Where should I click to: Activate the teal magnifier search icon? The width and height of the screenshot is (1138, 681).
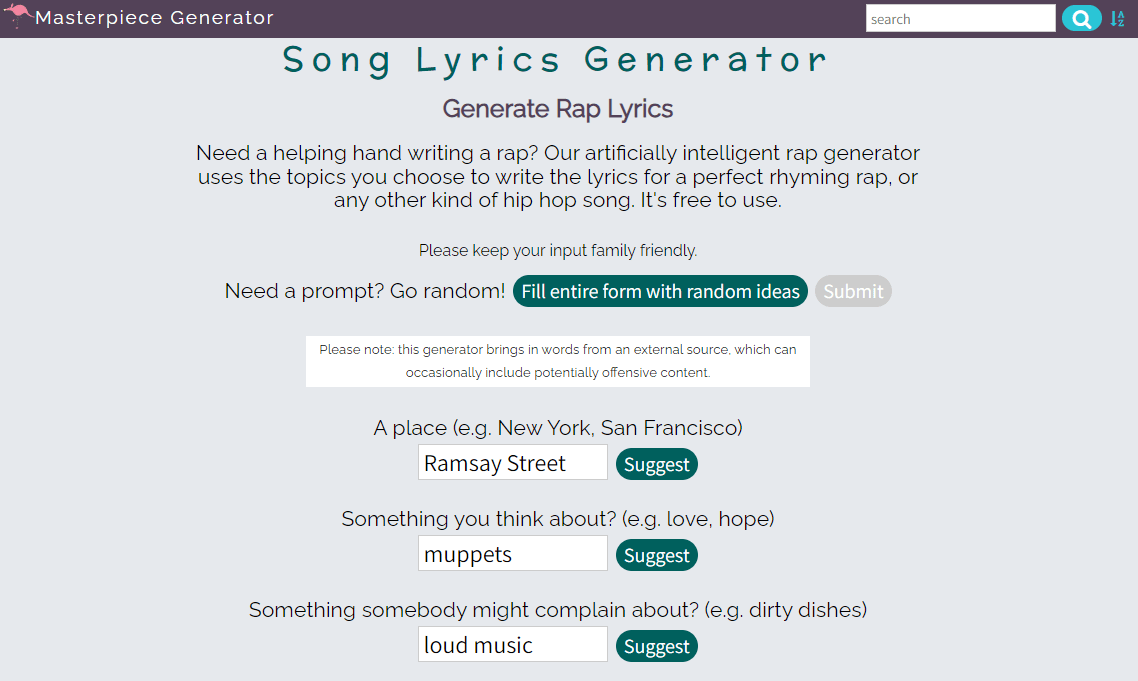[x=1081, y=18]
